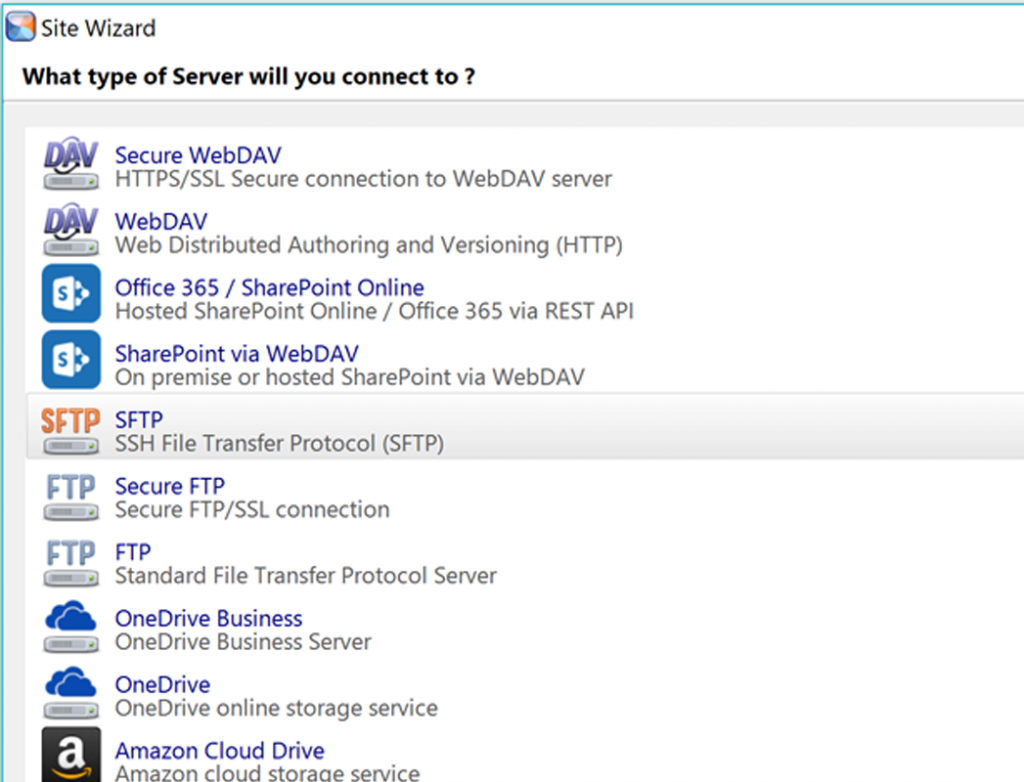Click 'Hosted SharePoint Online / Office 365 via REST API'

click(x=374, y=311)
